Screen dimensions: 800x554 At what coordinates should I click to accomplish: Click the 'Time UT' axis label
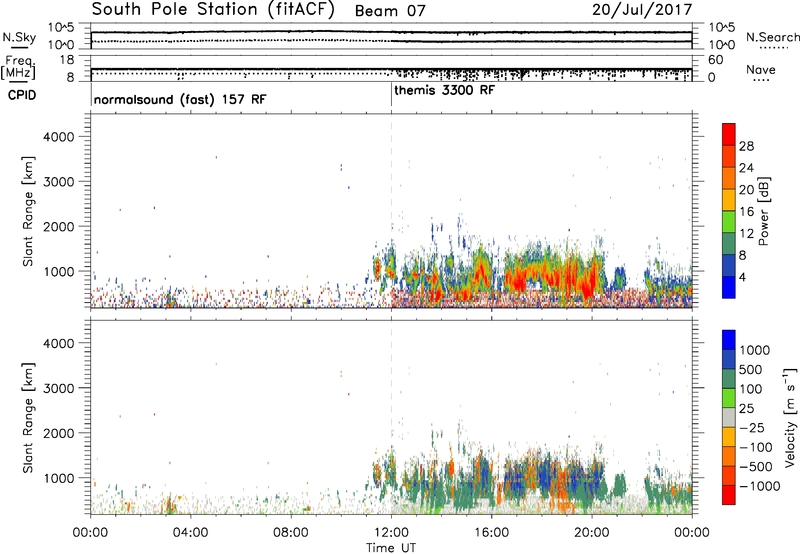tap(391, 548)
